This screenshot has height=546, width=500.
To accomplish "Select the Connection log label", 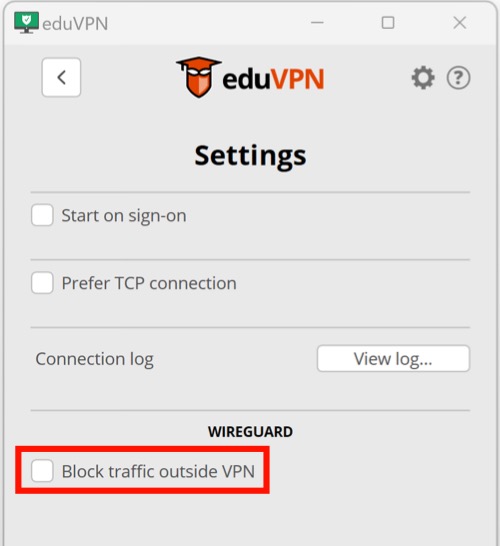I will pyautogui.click(x=94, y=359).
